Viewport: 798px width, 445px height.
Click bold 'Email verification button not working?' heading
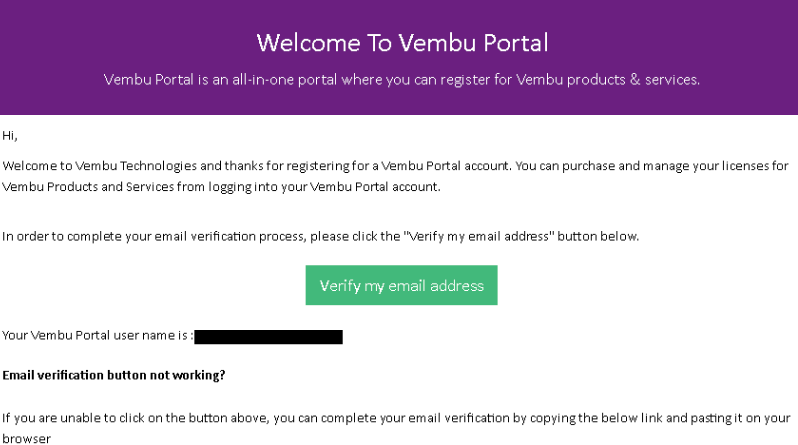coord(113,375)
